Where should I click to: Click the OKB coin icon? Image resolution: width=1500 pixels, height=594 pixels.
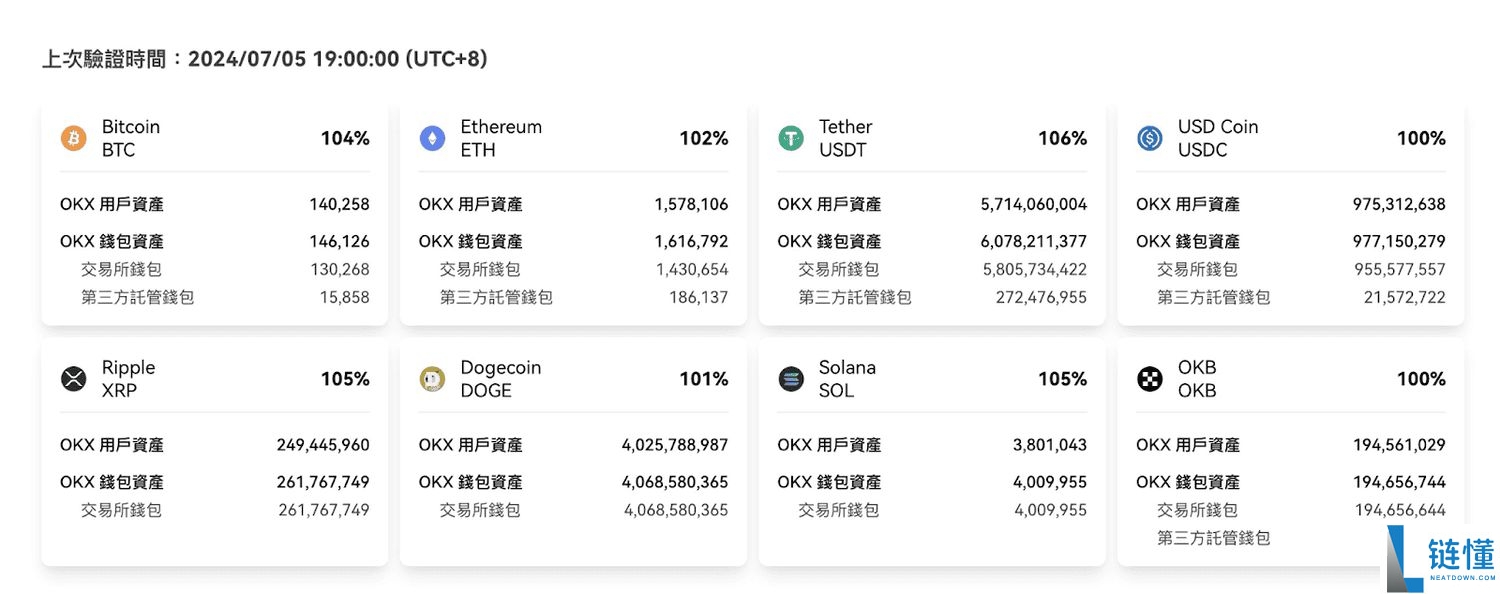[1149, 379]
